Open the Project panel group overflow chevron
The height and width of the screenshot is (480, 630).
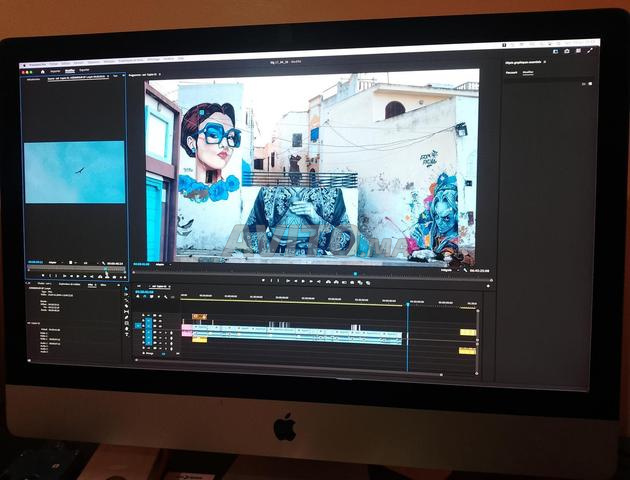click(x=119, y=285)
